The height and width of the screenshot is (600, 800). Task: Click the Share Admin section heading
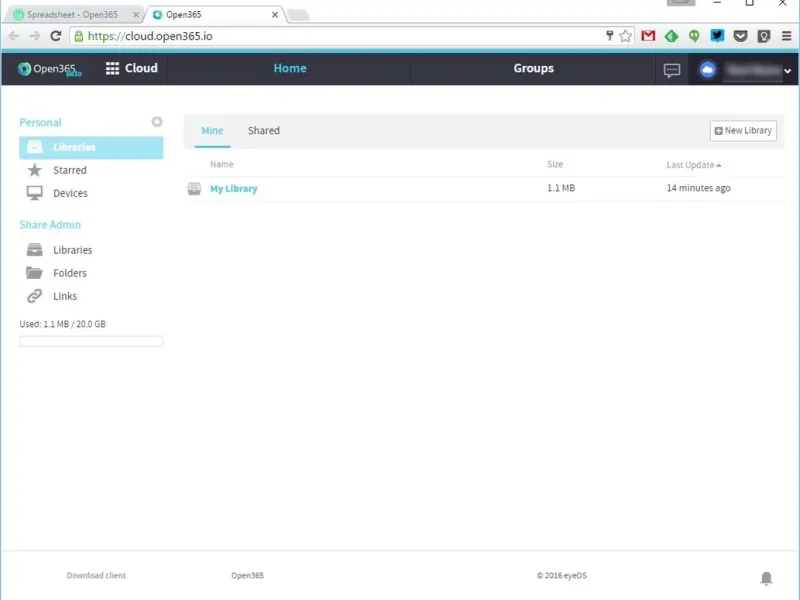pyautogui.click(x=50, y=225)
